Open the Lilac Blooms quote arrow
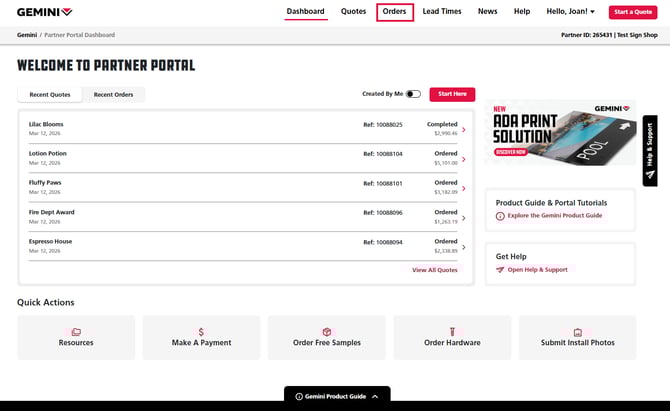 click(463, 129)
